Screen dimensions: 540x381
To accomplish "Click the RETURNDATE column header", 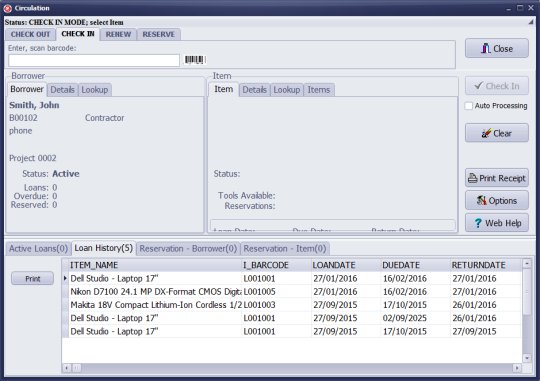I will point(486,265).
